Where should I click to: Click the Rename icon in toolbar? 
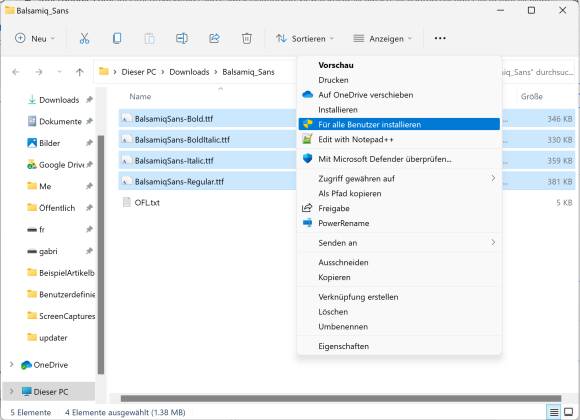click(x=182, y=38)
